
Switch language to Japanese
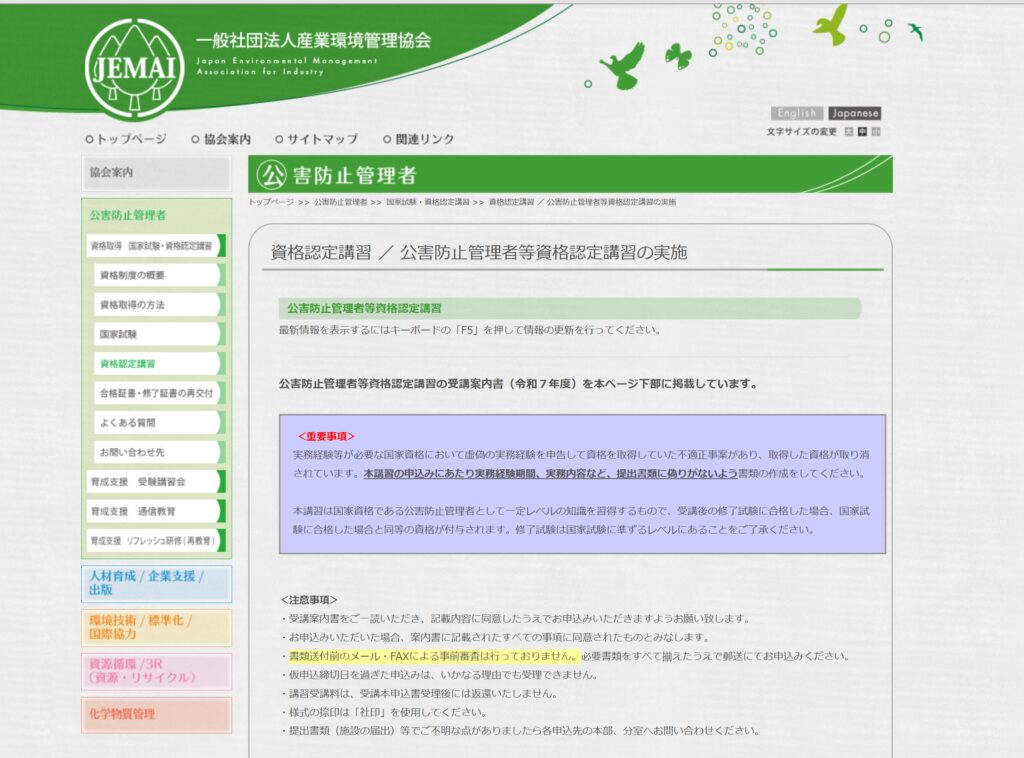click(854, 113)
